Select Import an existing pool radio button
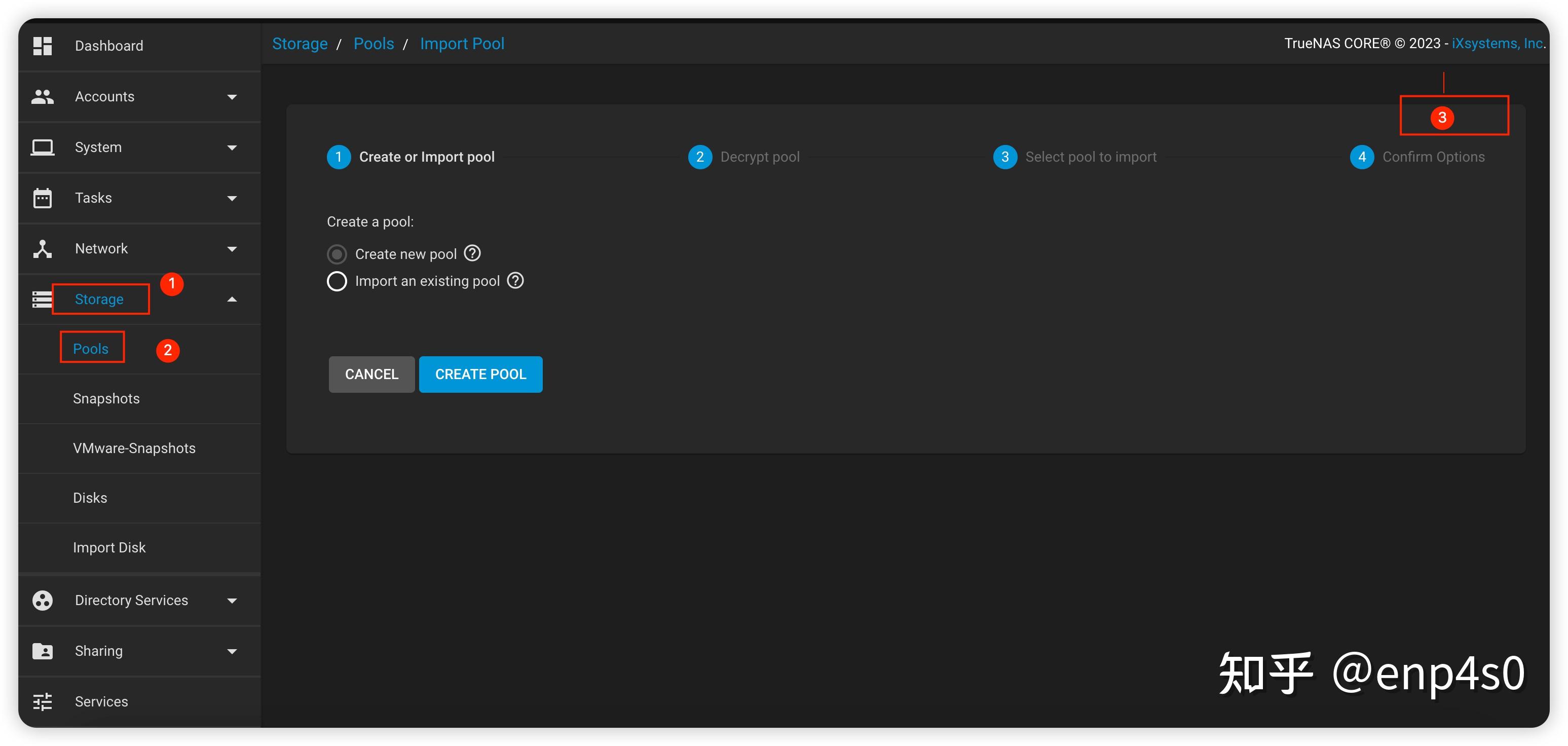Screen dimensions: 1568x746 pyautogui.click(x=337, y=281)
